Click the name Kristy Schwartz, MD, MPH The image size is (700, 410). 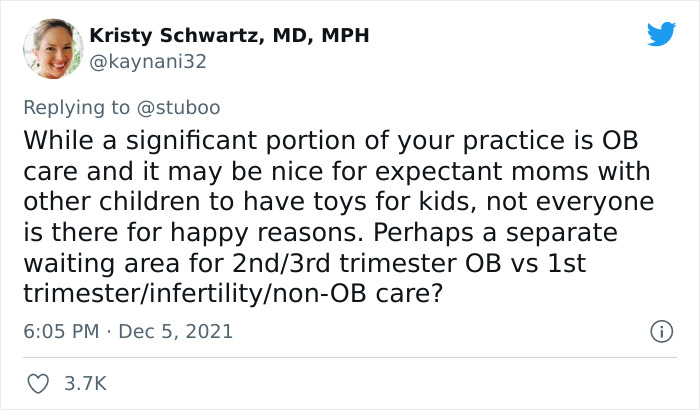[x=229, y=36]
